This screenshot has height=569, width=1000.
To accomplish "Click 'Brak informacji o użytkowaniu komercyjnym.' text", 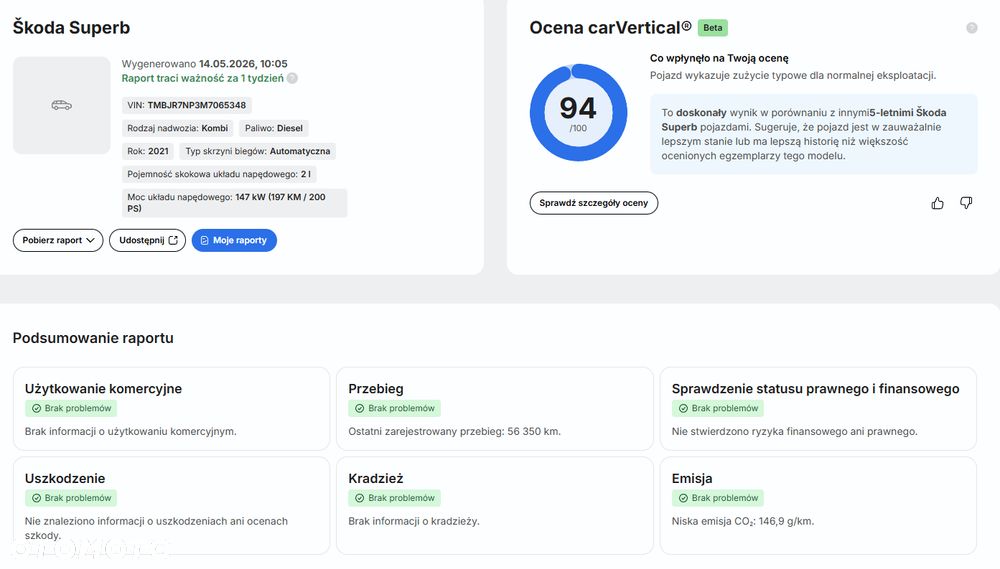I will [131, 432].
